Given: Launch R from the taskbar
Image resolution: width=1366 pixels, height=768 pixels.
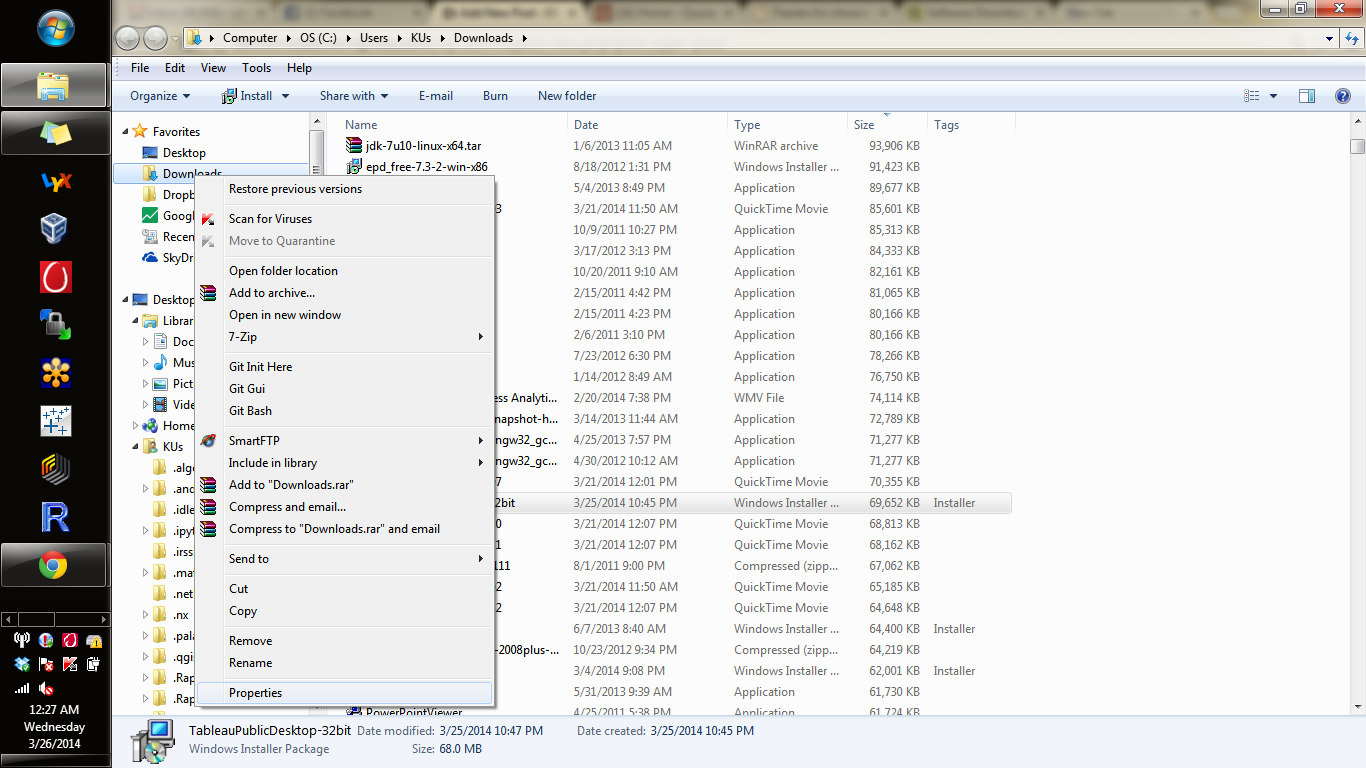Looking at the screenshot, I should pyautogui.click(x=55, y=517).
